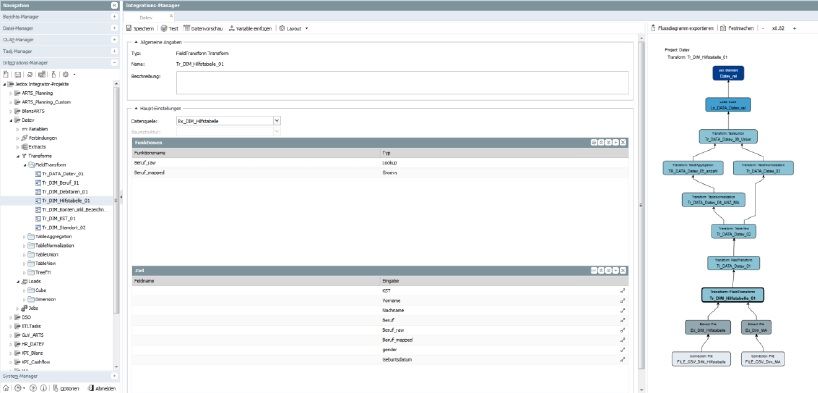
Task: Click edit icon on Vorname row
Action: (622, 301)
